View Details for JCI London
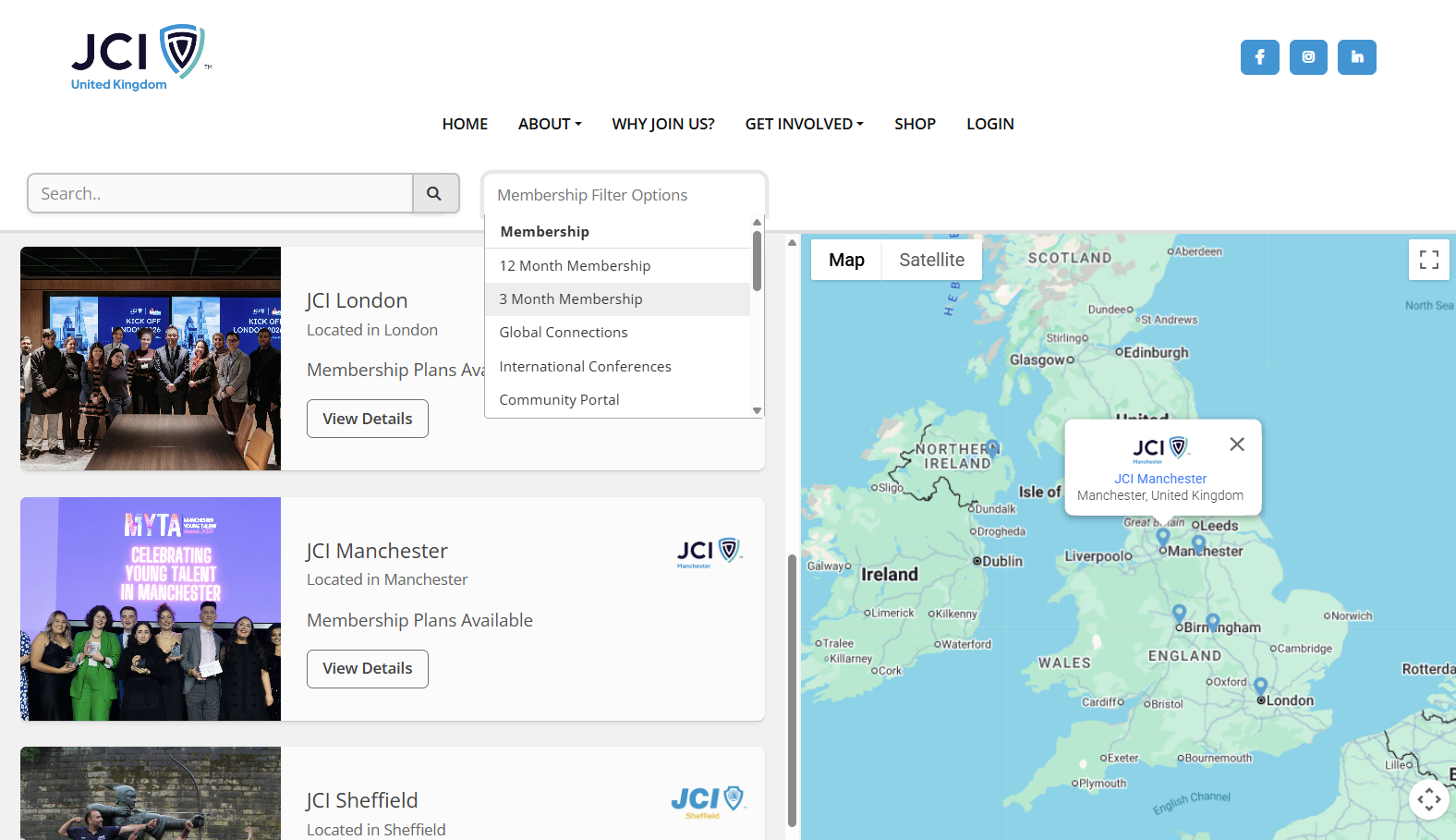Screen dimensions: 1456x840 point(368,419)
